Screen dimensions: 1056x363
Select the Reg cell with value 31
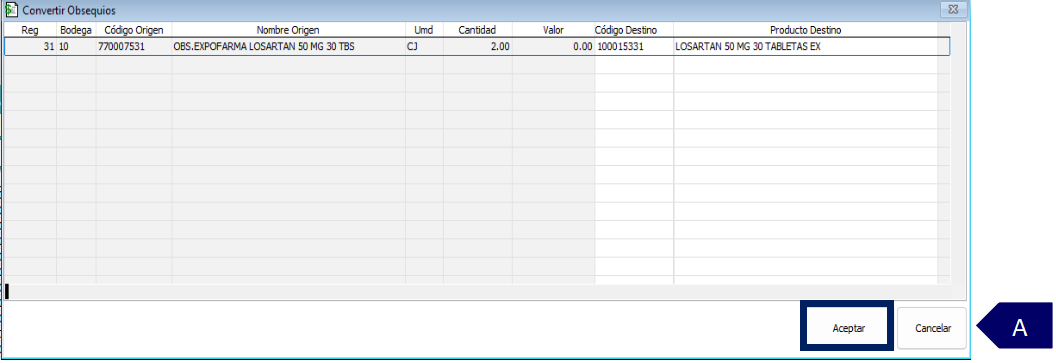coord(30,46)
